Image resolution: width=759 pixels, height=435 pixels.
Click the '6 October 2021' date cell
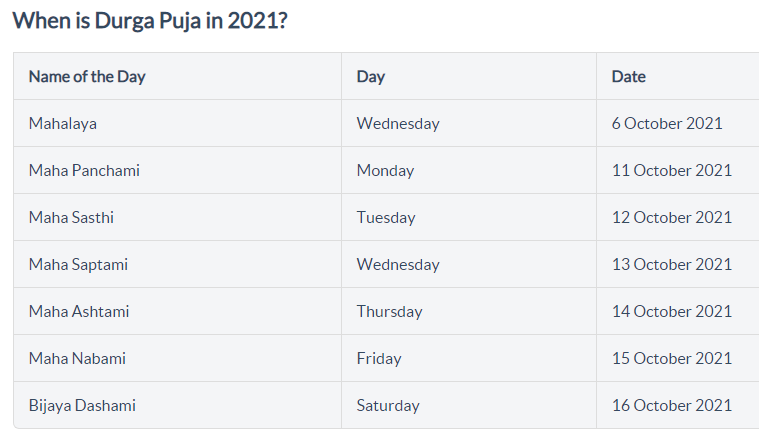pos(667,124)
